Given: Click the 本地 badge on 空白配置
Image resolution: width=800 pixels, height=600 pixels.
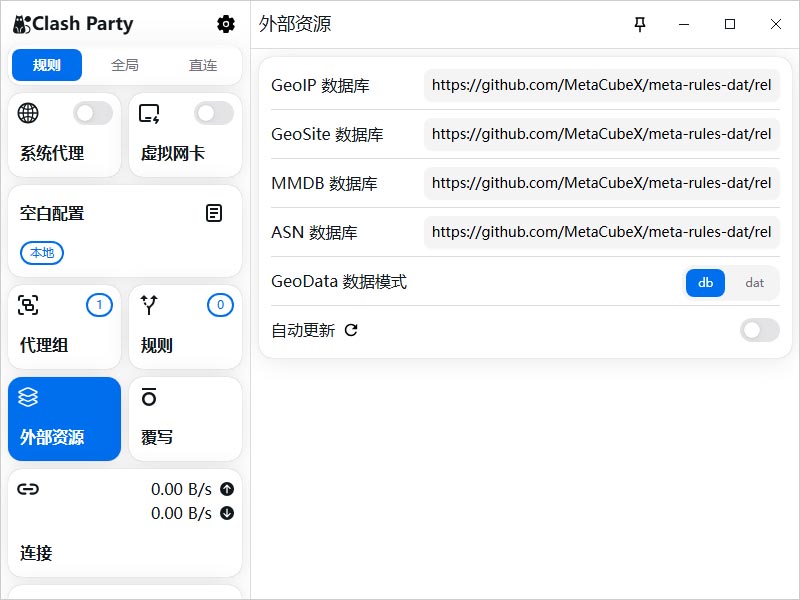Looking at the screenshot, I should (41, 253).
